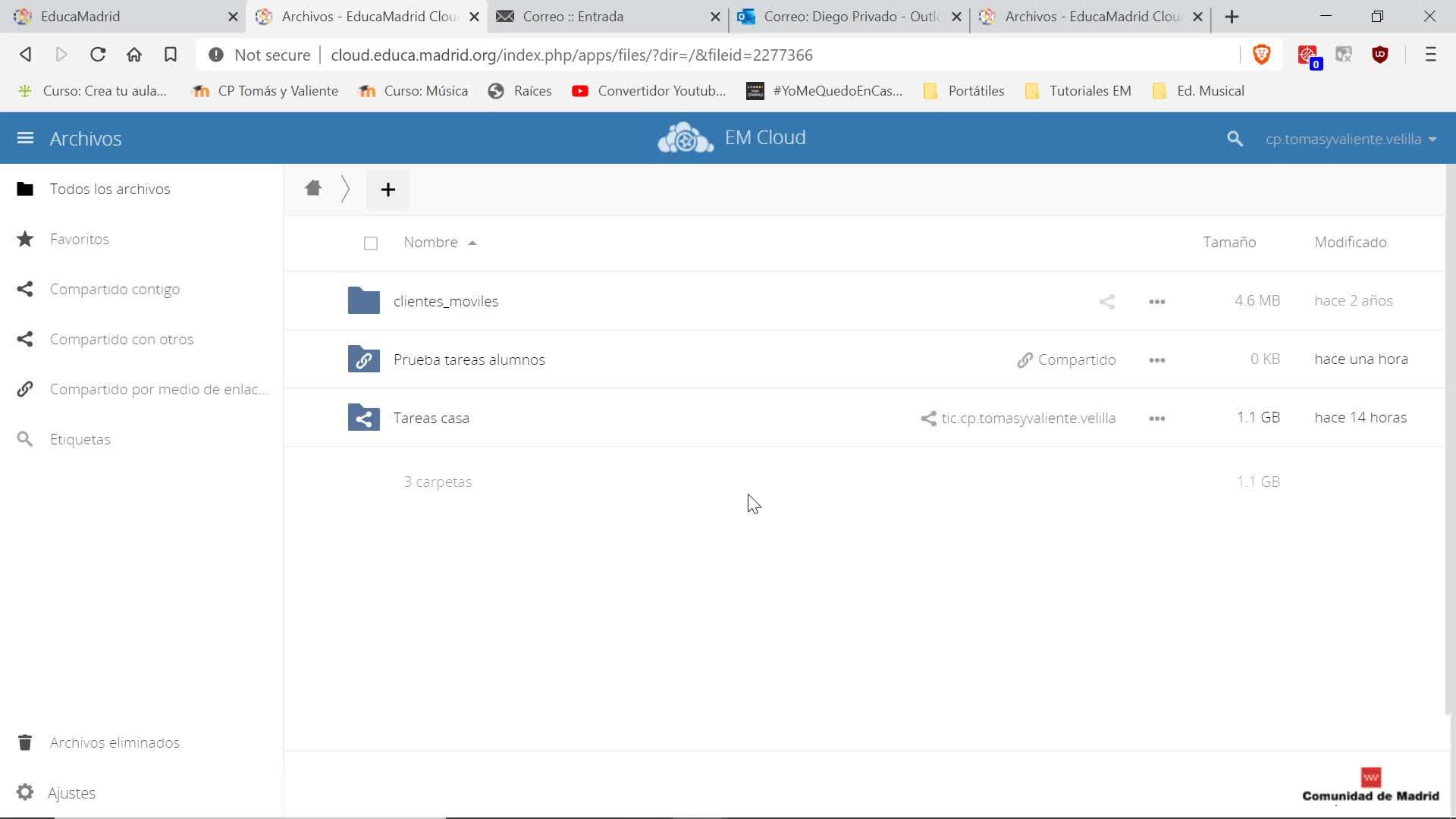Click share icon on clientes_moviles row
Screen dimensions: 1456x819
coord(1106,302)
